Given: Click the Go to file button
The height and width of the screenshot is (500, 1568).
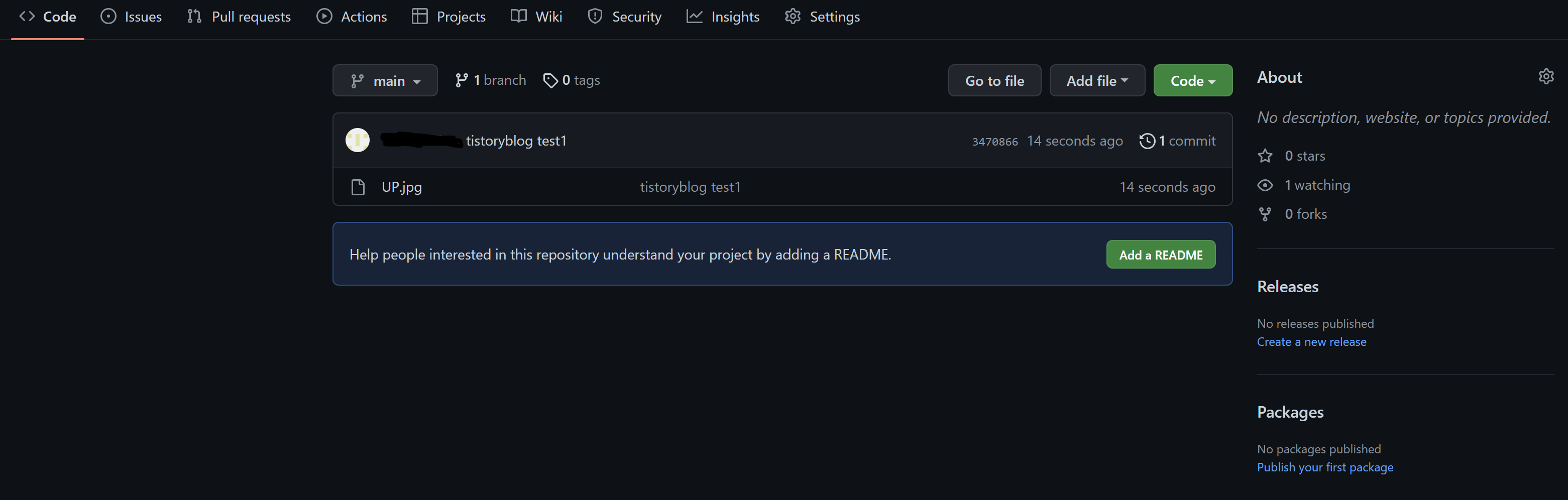Looking at the screenshot, I should pyautogui.click(x=994, y=80).
